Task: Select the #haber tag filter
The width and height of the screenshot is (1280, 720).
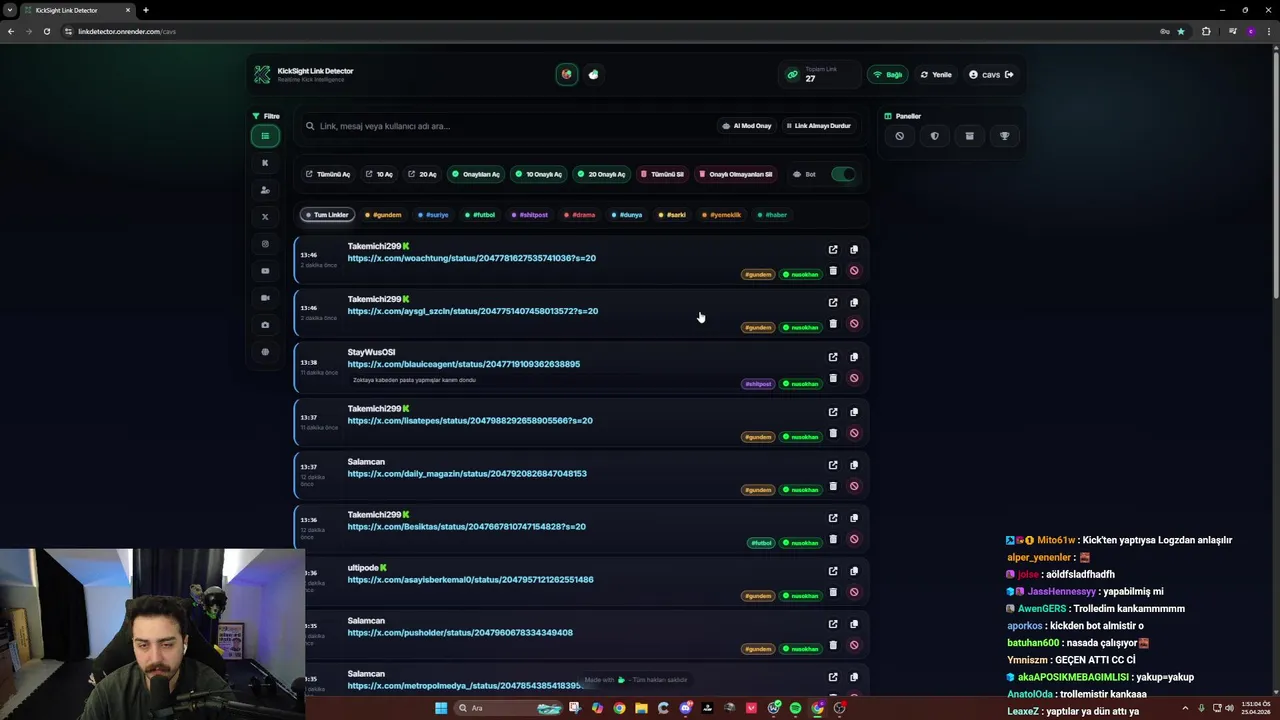Action: click(x=772, y=215)
